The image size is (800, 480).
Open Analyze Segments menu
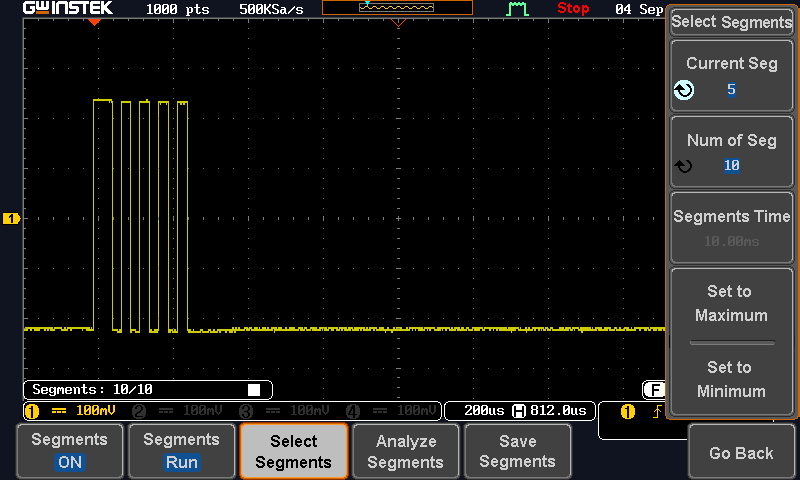pyautogui.click(x=405, y=451)
